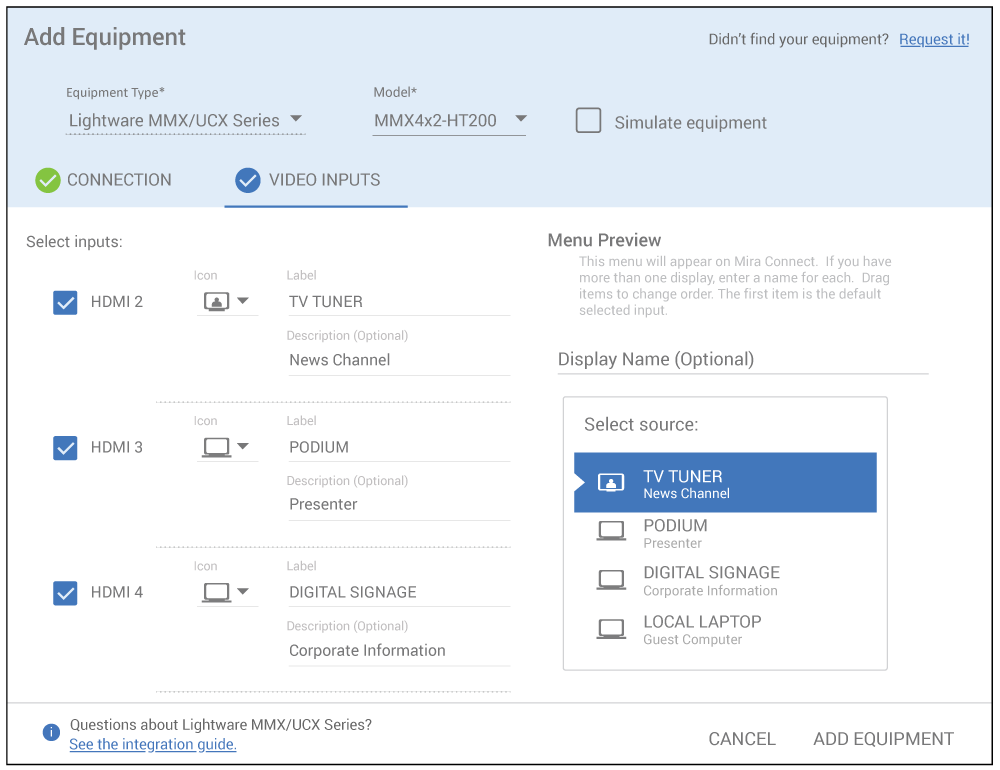Viewport: 1000px width, 770px height.
Task: Click the CANCEL button
Action: pos(741,739)
